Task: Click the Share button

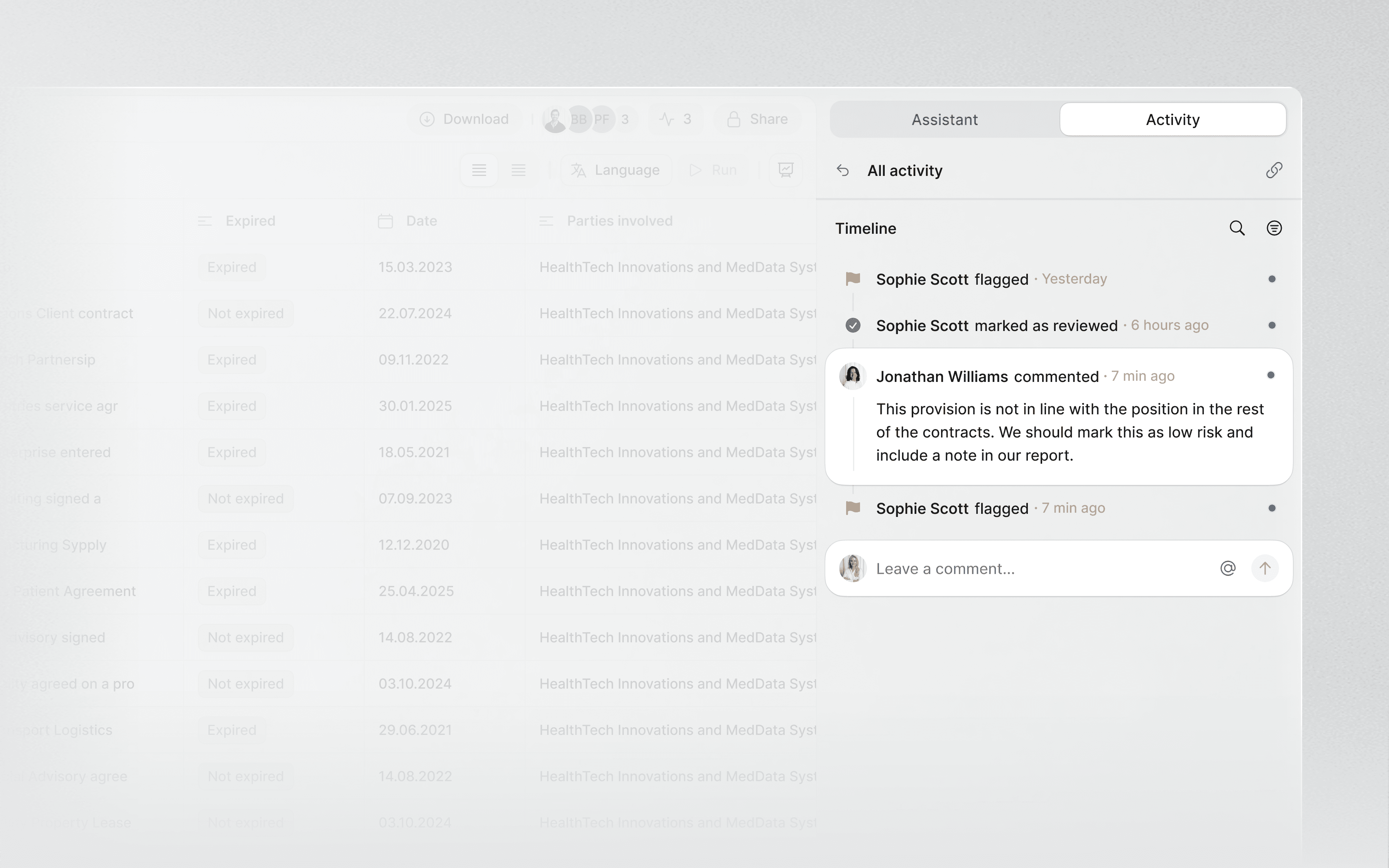Action: click(x=757, y=120)
